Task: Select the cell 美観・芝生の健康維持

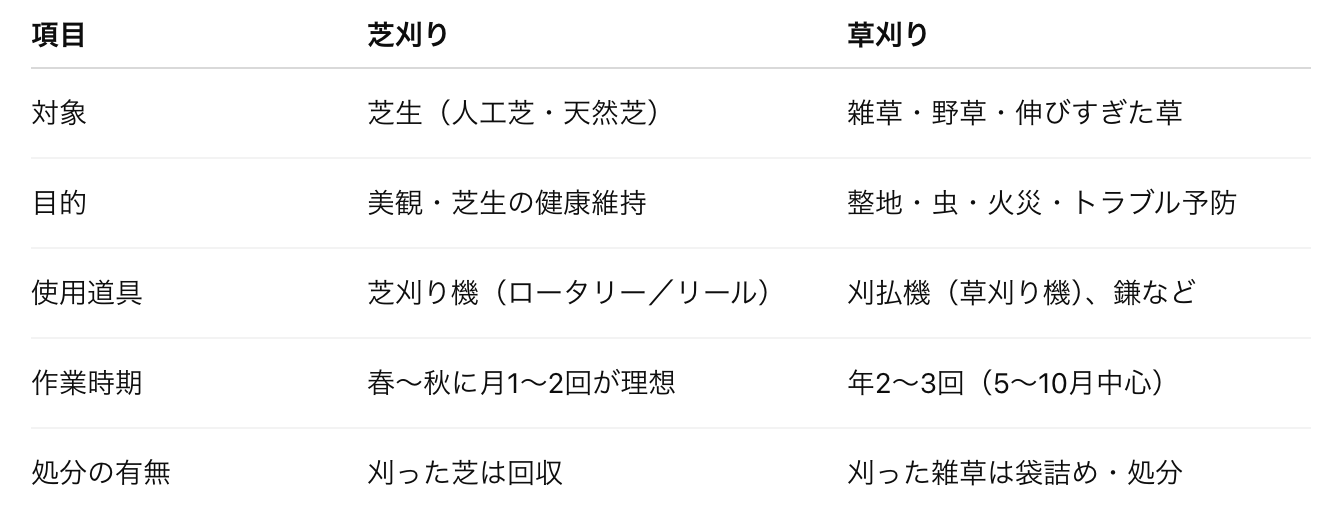Action: (x=507, y=203)
